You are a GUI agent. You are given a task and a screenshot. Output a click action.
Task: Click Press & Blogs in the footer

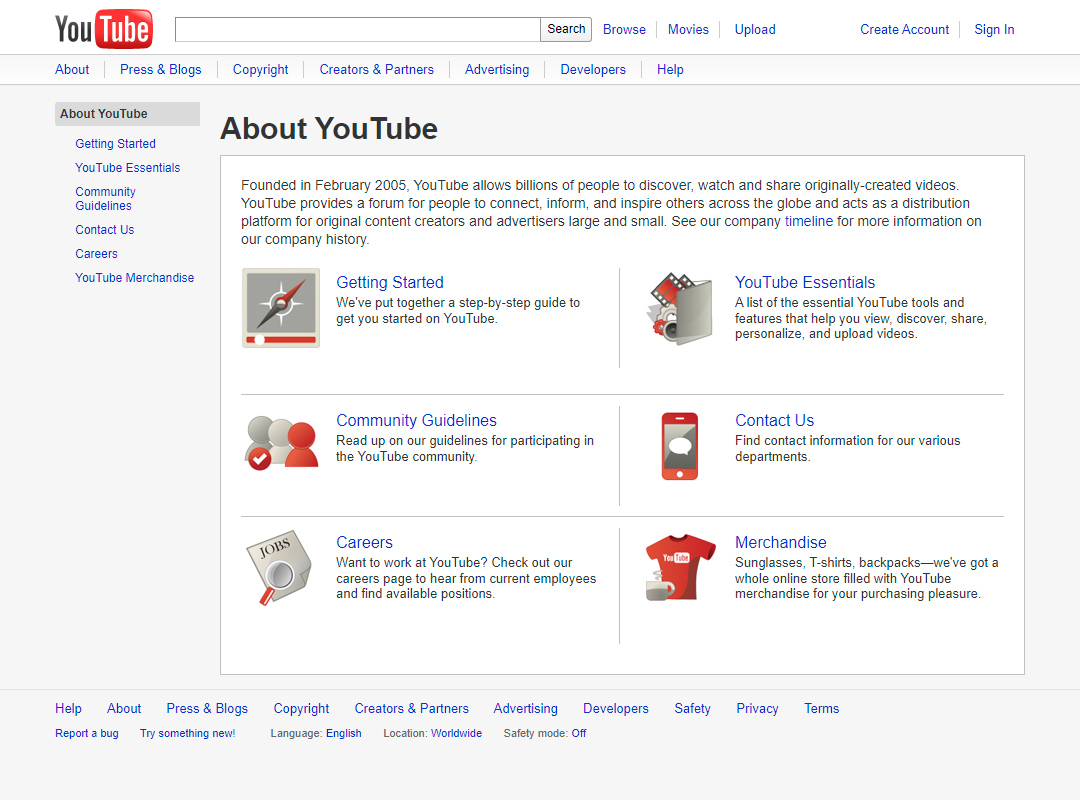pos(207,708)
